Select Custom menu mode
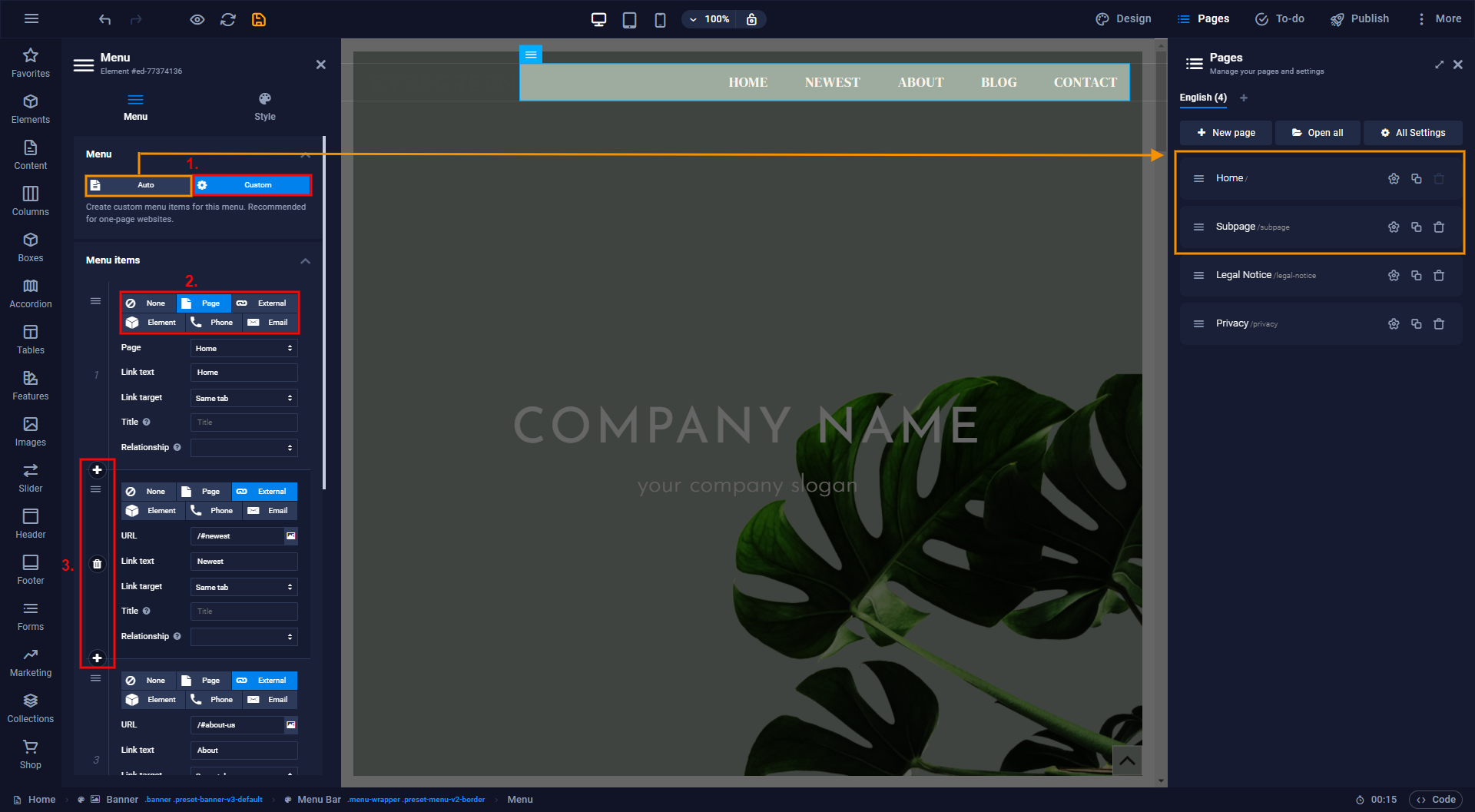Image resolution: width=1475 pixels, height=812 pixels. pyautogui.click(x=252, y=185)
